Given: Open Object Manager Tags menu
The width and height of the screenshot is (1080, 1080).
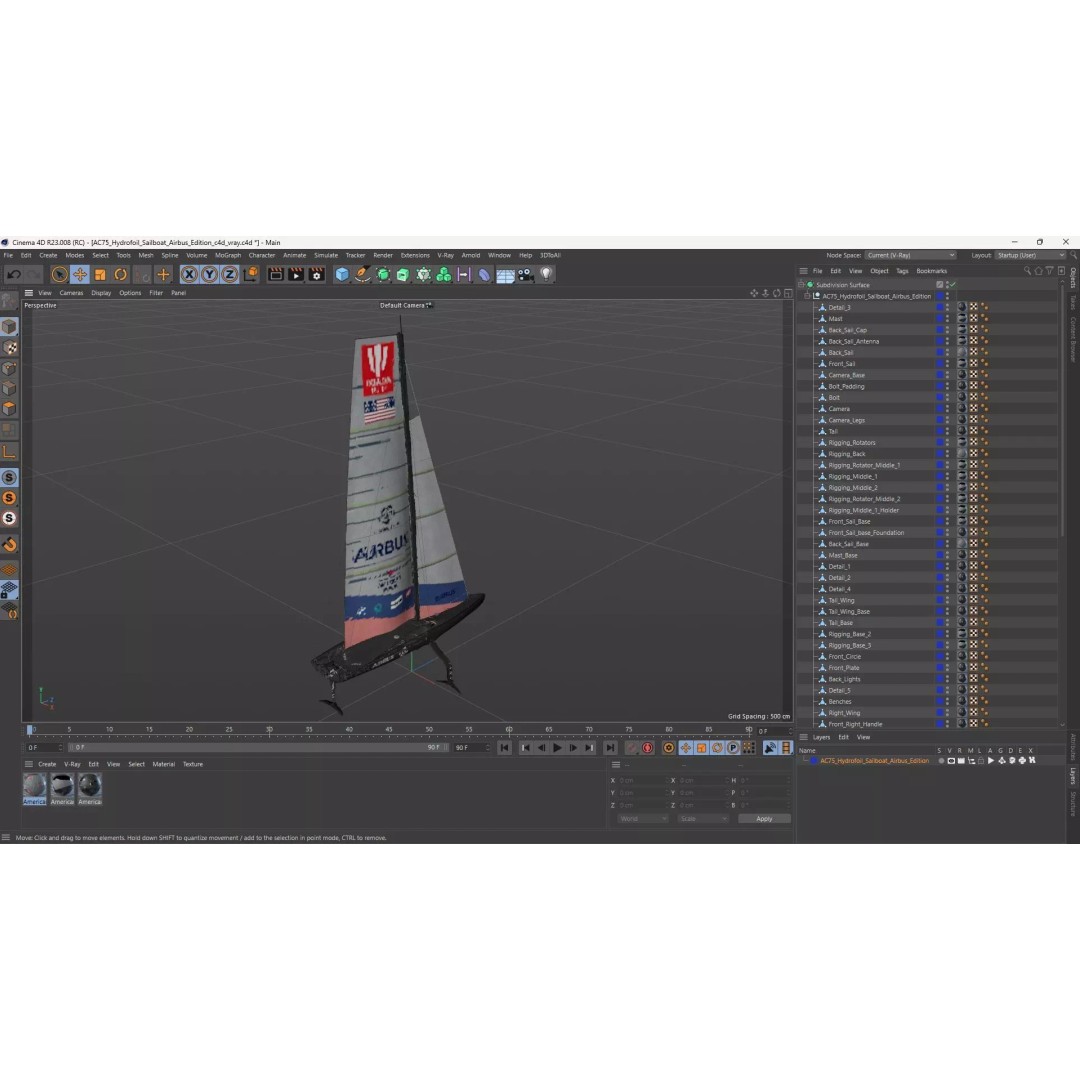Looking at the screenshot, I should coord(902,271).
